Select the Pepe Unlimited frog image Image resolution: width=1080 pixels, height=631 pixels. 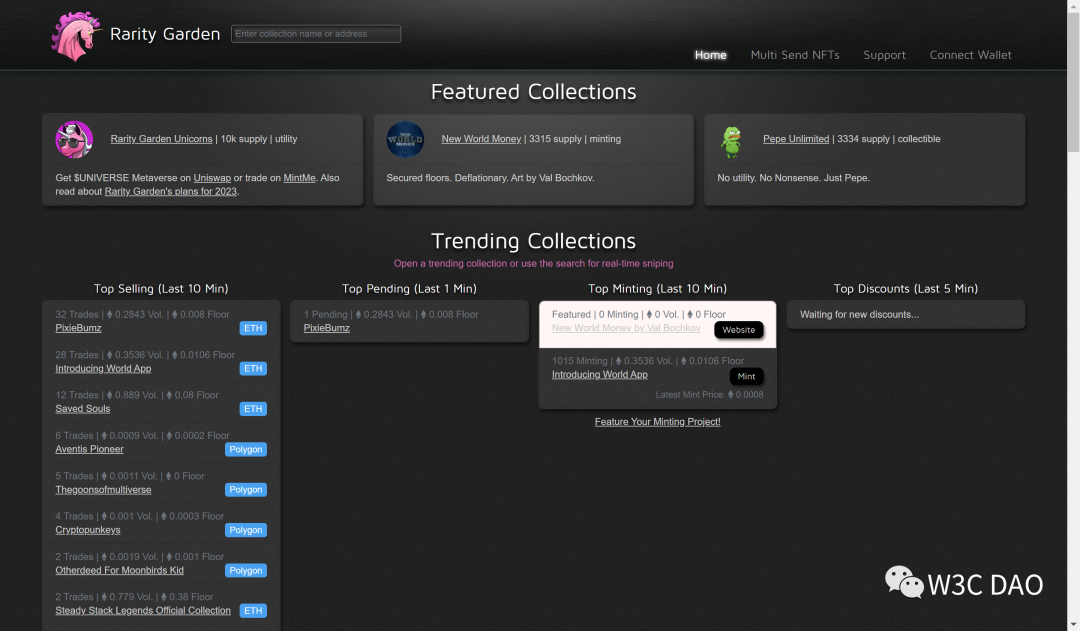pos(731,141)
